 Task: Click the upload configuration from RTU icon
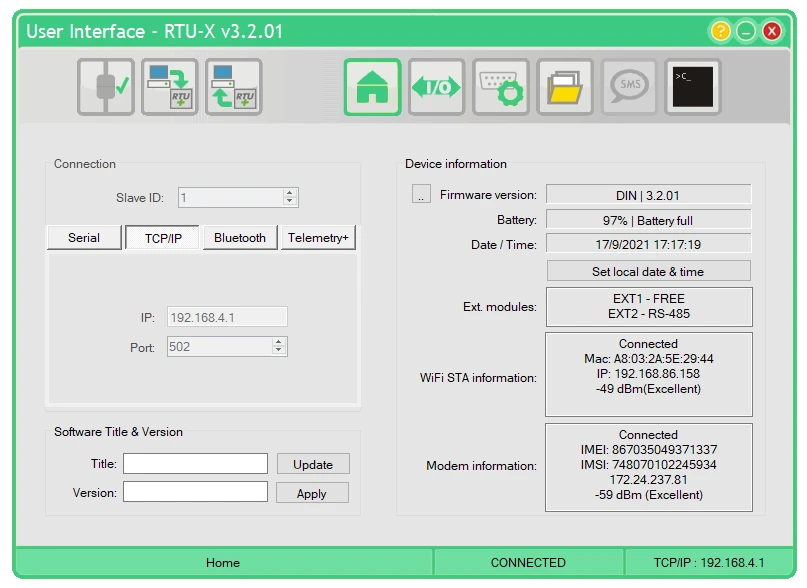pyautogui.click(x=234, y=87)
